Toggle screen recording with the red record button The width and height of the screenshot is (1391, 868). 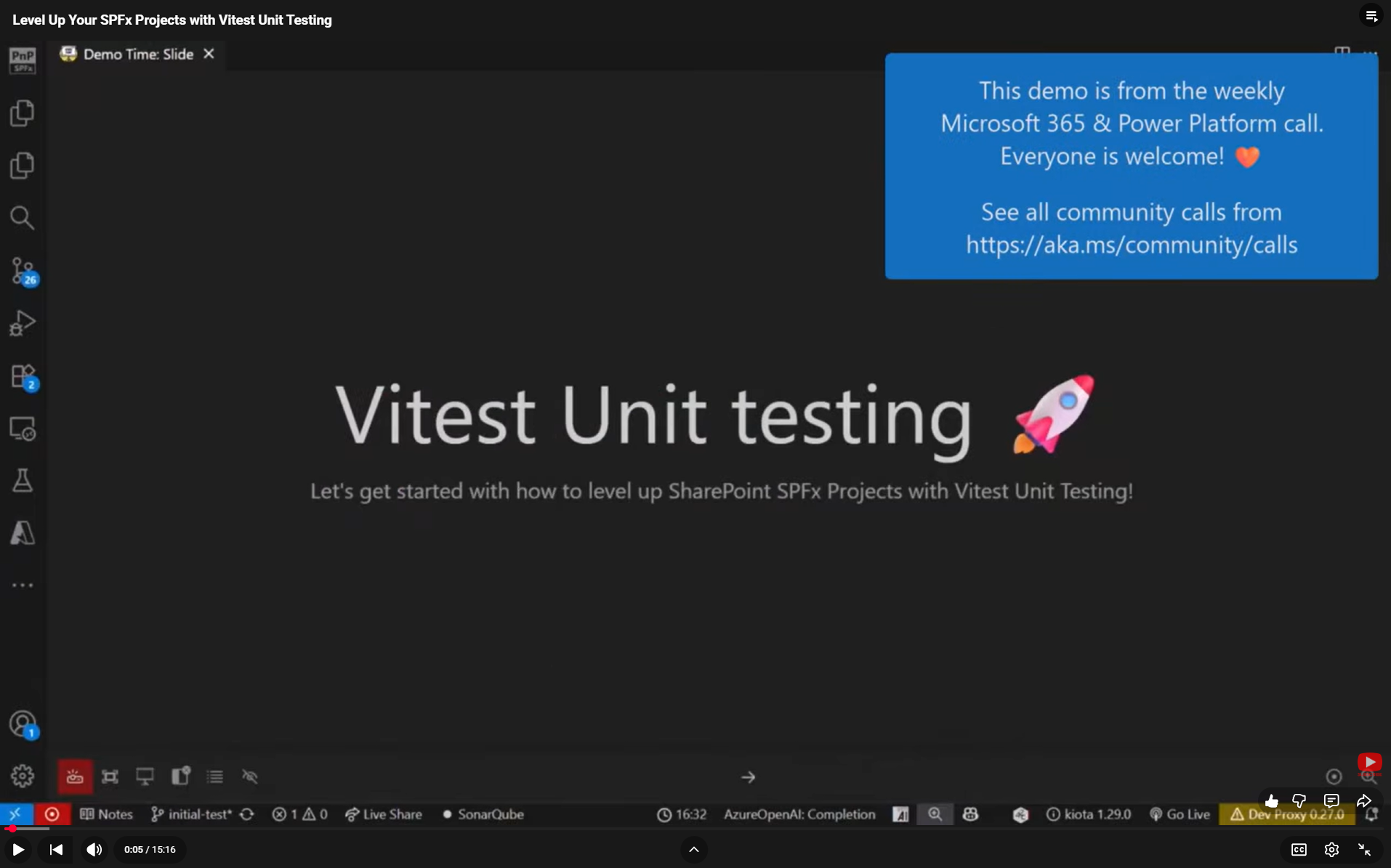pos(52,814)
